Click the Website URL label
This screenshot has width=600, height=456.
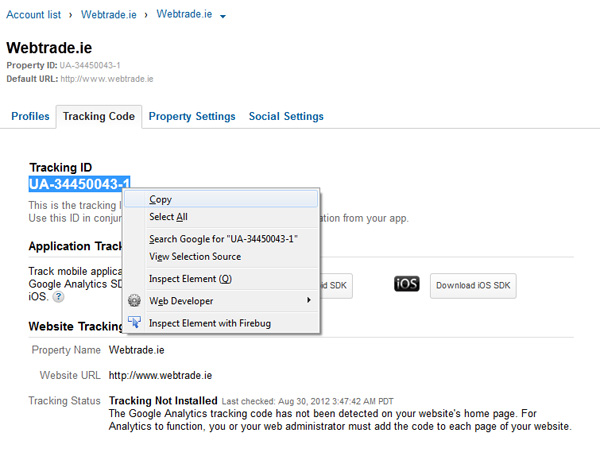70,375
